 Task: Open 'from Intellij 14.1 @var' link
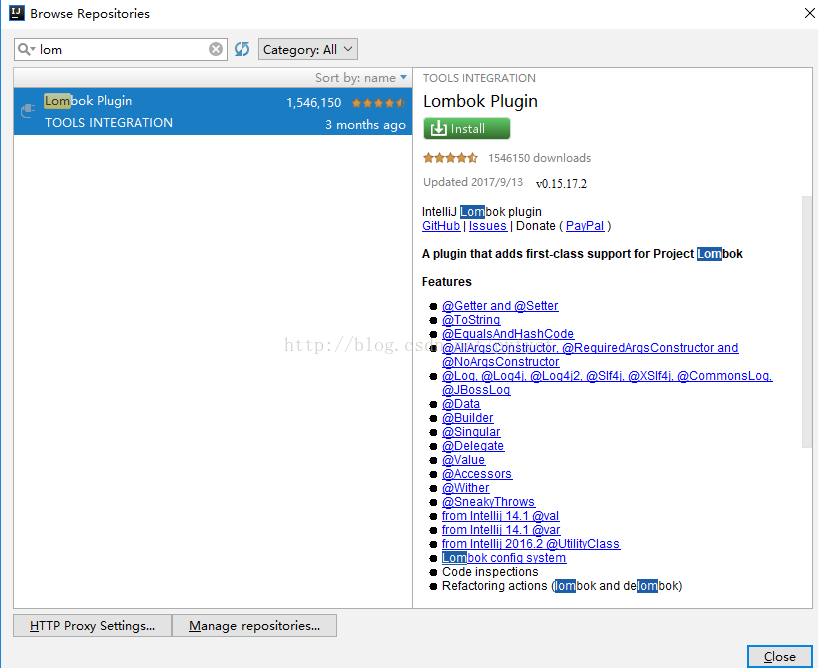click(501, 530)
